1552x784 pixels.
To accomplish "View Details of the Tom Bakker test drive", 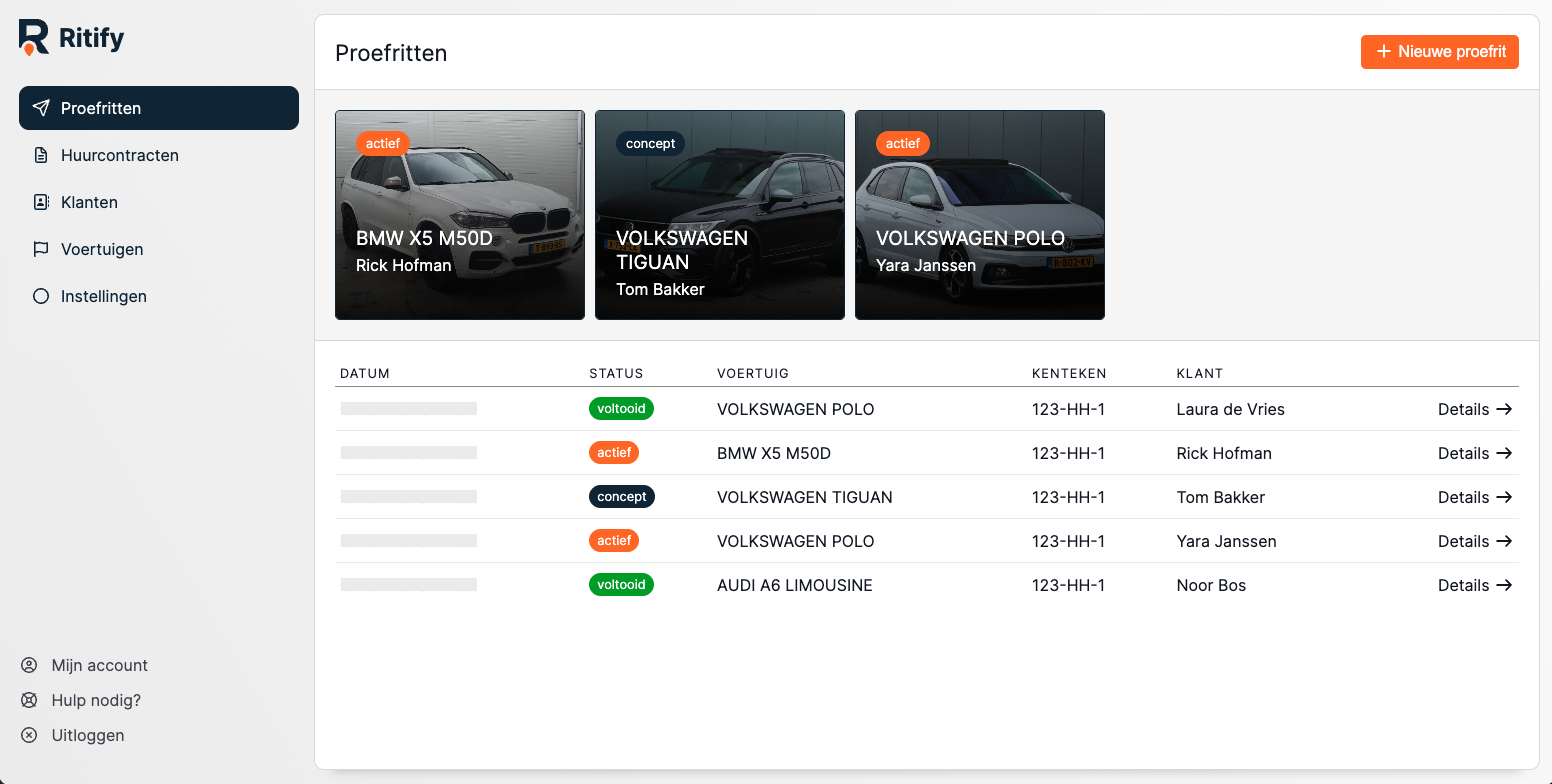I will [1475, 497].
